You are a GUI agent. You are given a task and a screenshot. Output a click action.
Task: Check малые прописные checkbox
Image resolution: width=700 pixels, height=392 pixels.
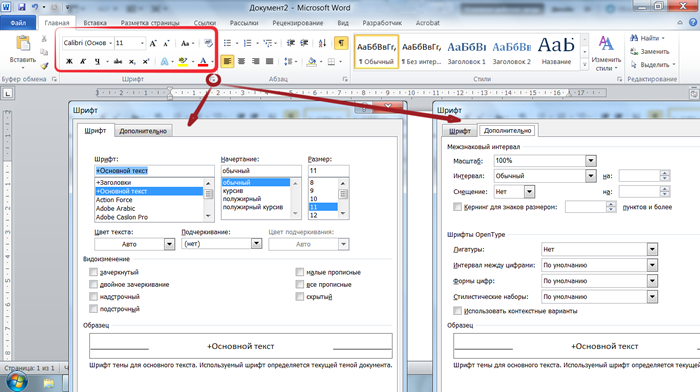pyautogui.click(x=300, y=272)
